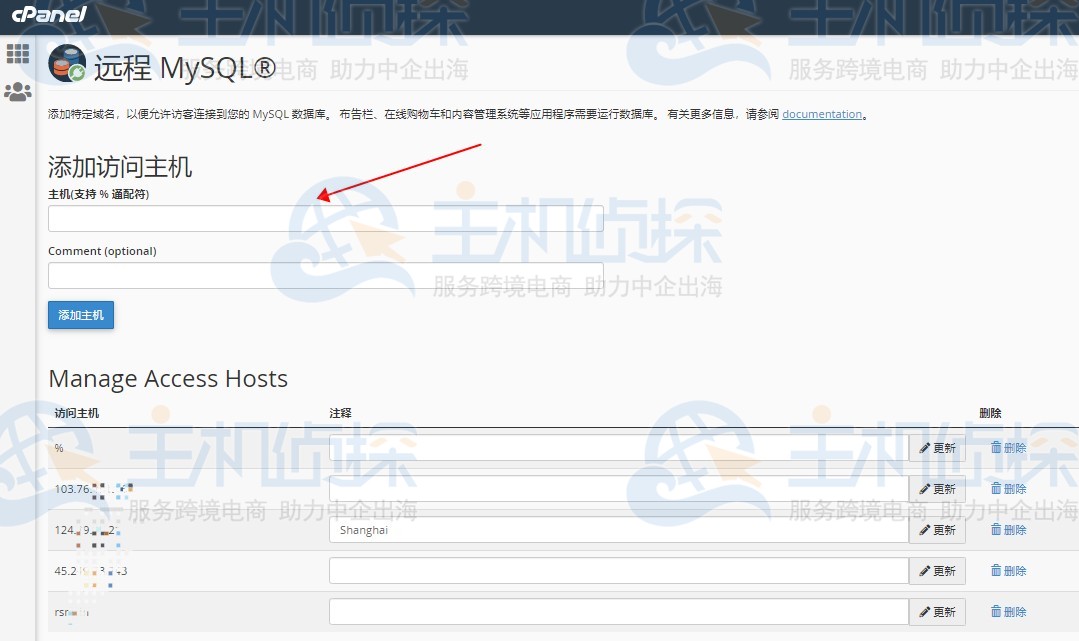Select the user accounts icon in the sidebar
The image size is (1079, 641).
click(17, 92)
